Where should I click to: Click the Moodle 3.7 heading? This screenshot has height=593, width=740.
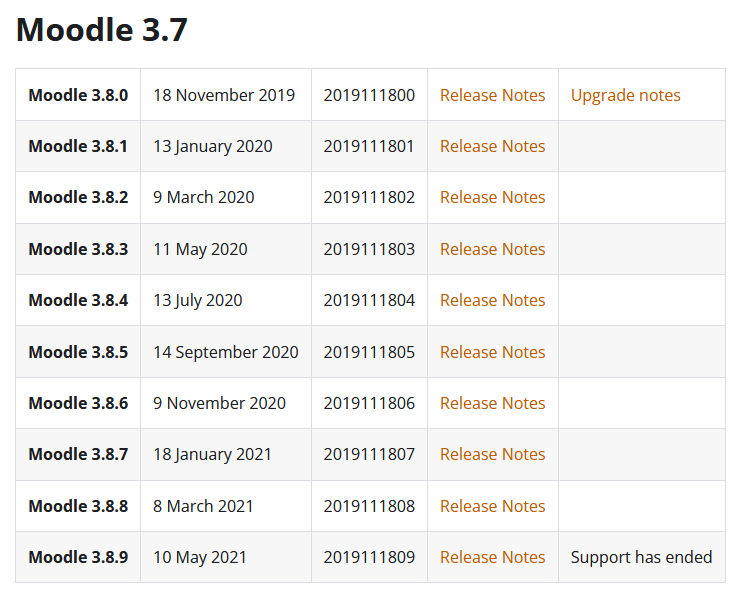[102, 29]
